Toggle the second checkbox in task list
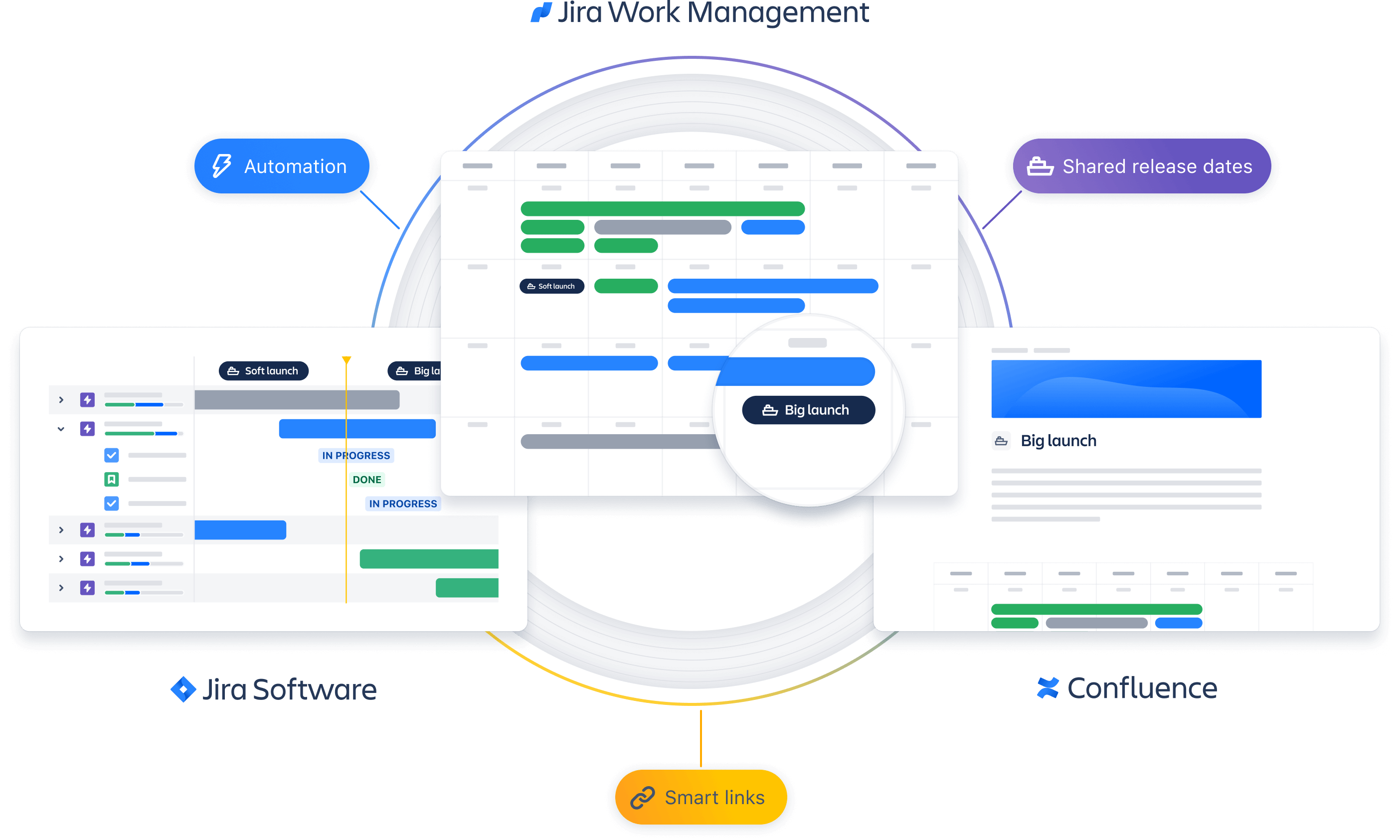1400x840 pixels. click(112, 502)
